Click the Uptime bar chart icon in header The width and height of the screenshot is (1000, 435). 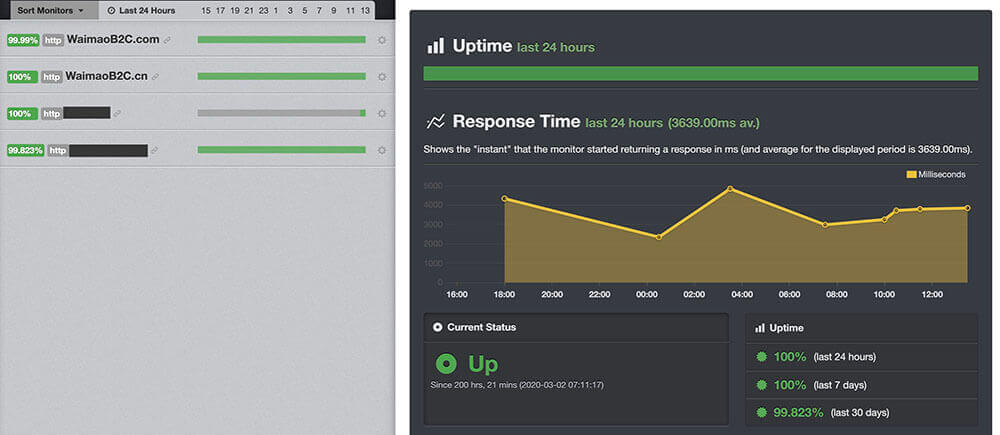[x=436, y=46]
